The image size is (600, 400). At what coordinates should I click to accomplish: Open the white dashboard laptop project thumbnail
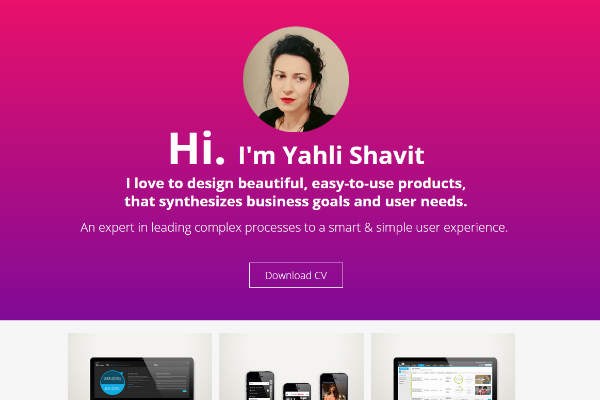pos(443,366)
